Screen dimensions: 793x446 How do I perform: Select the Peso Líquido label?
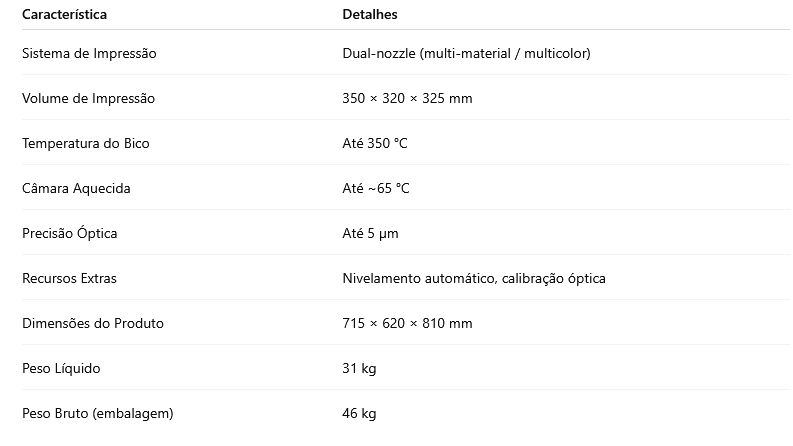[61, 369]
